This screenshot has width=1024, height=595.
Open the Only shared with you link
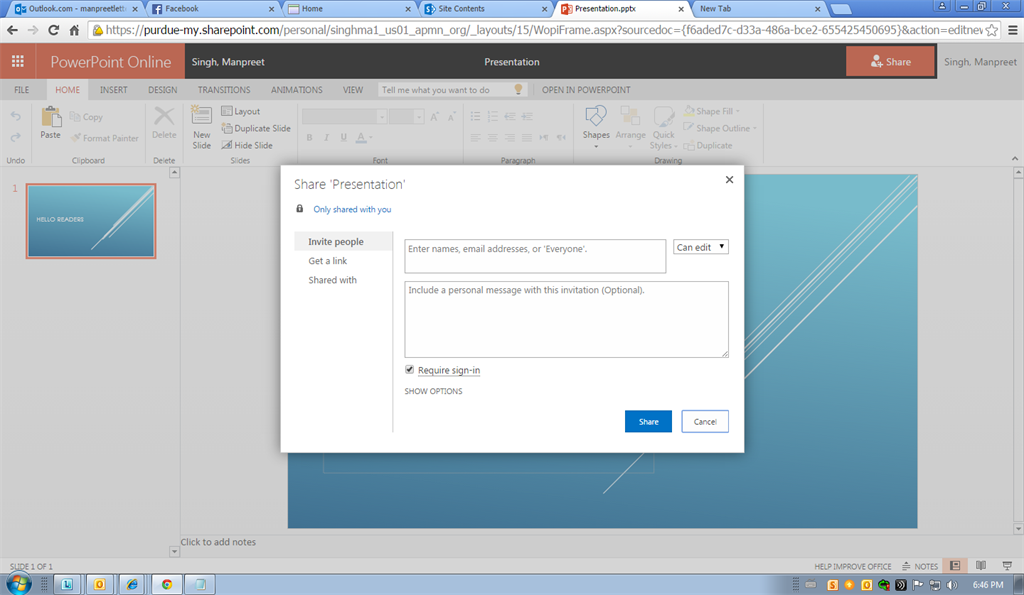coord(352,209)
